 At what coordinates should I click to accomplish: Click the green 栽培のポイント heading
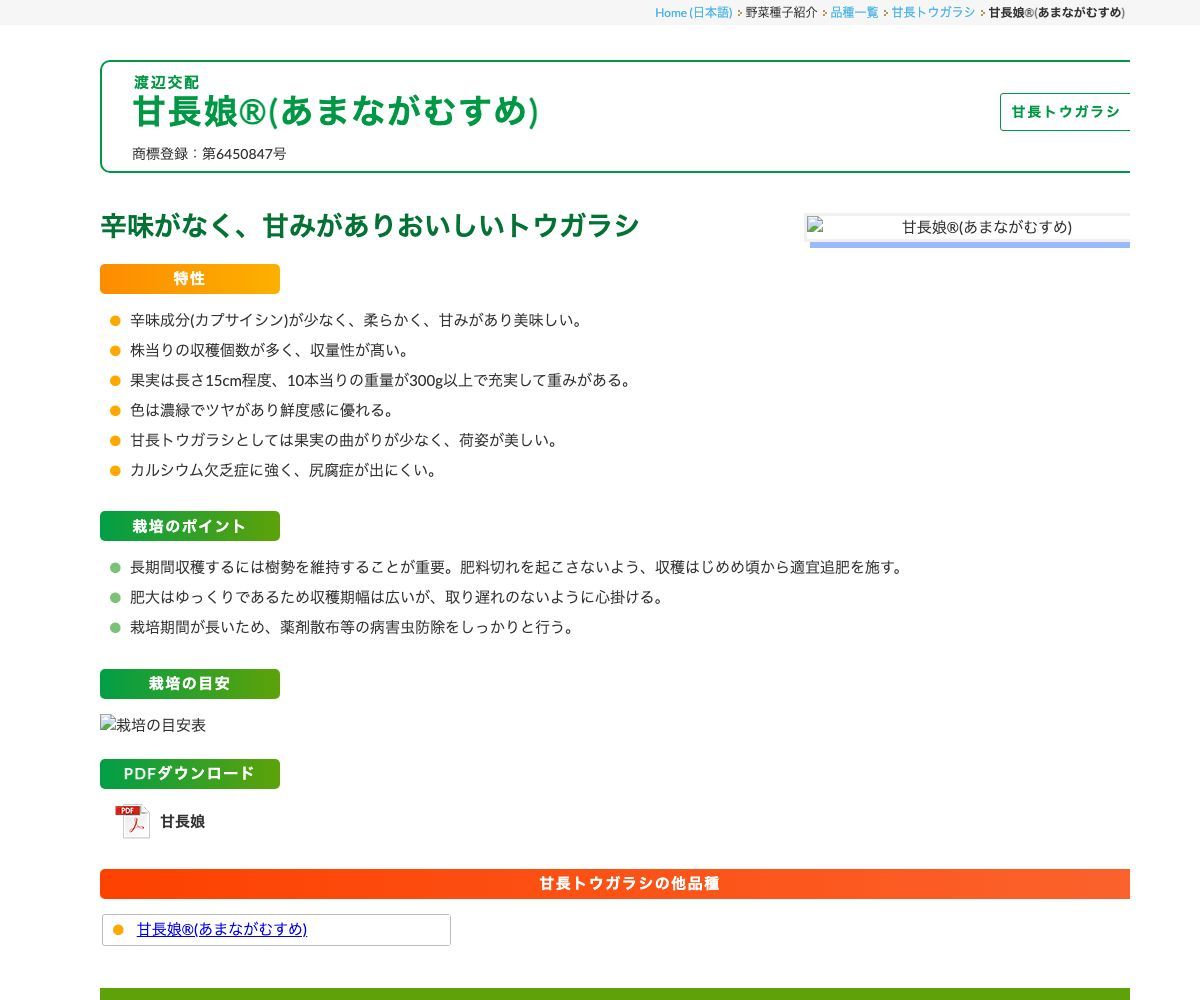click(190, 526)
